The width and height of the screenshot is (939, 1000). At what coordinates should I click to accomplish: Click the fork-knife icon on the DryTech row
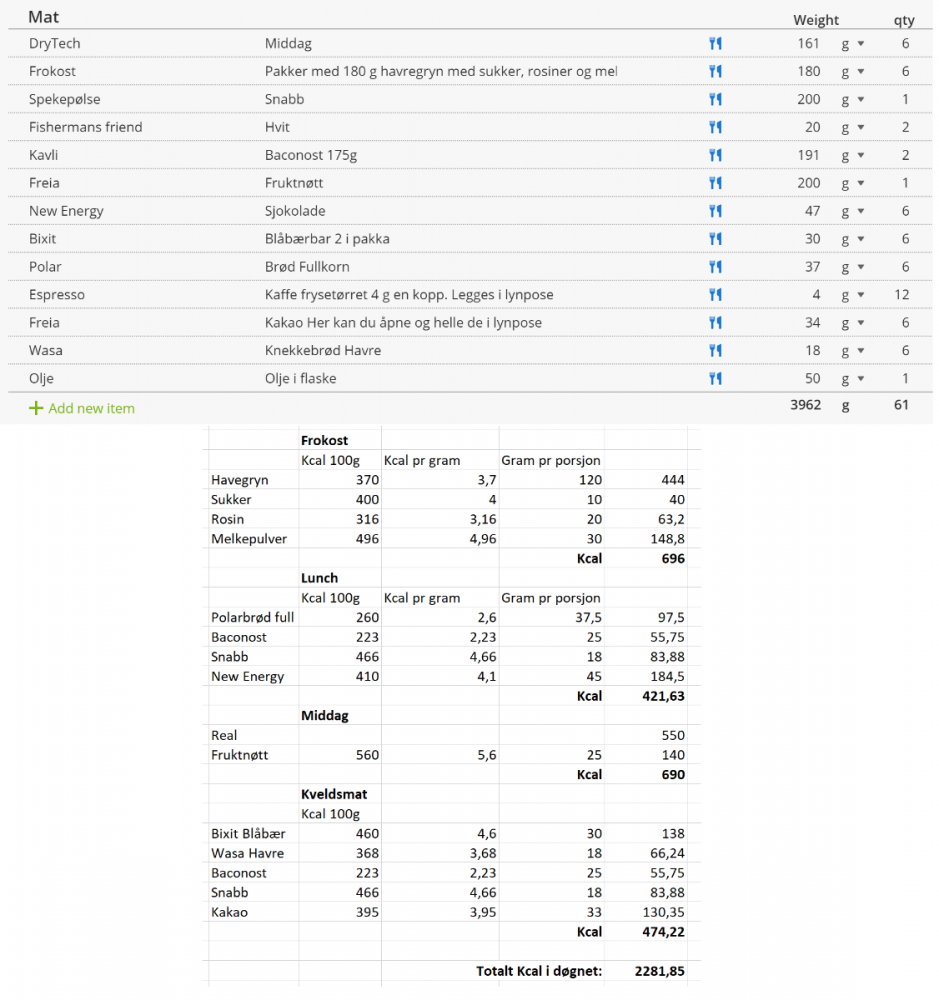pyautogui.click(x=715, y=44)
